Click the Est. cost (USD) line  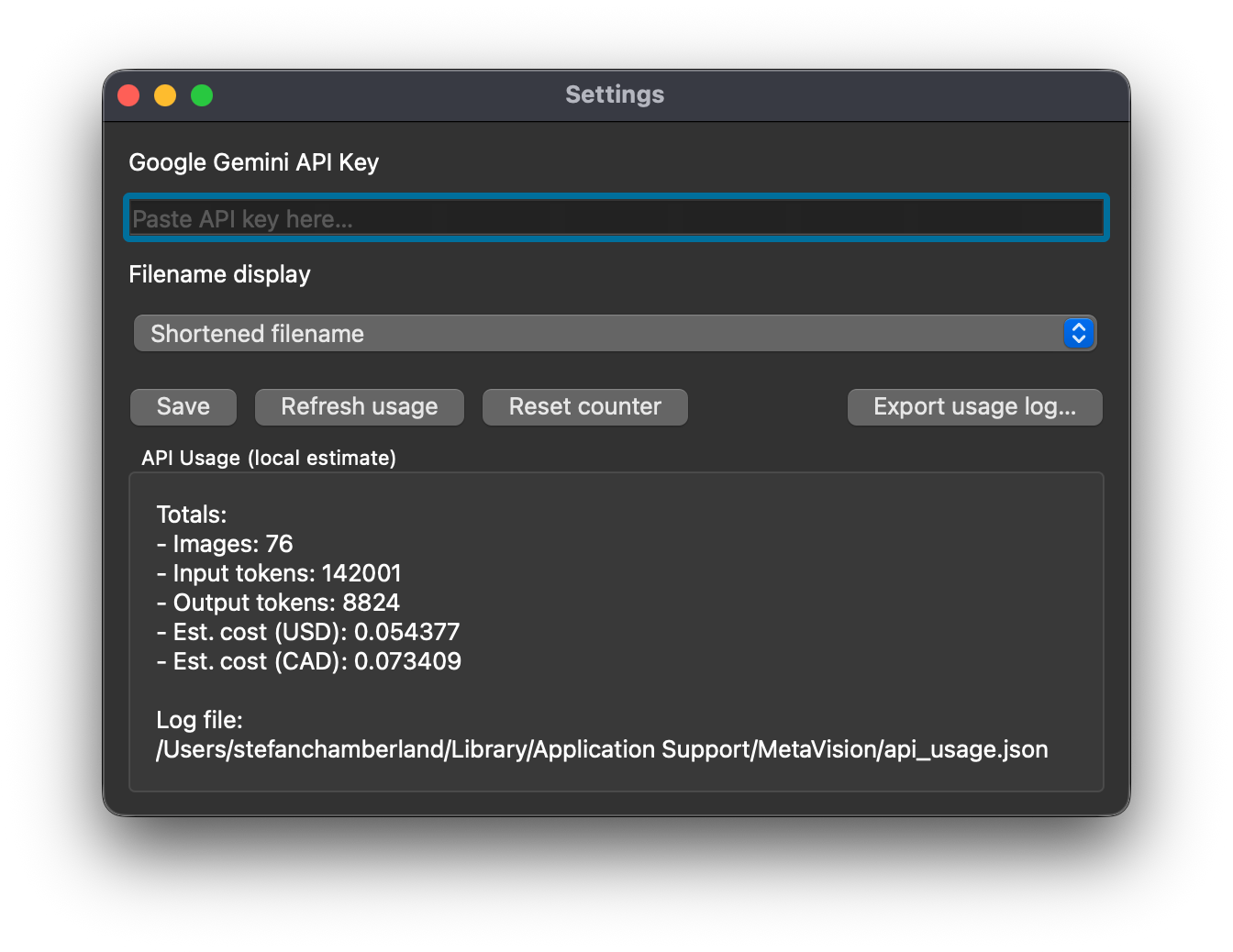click(308, 632)
